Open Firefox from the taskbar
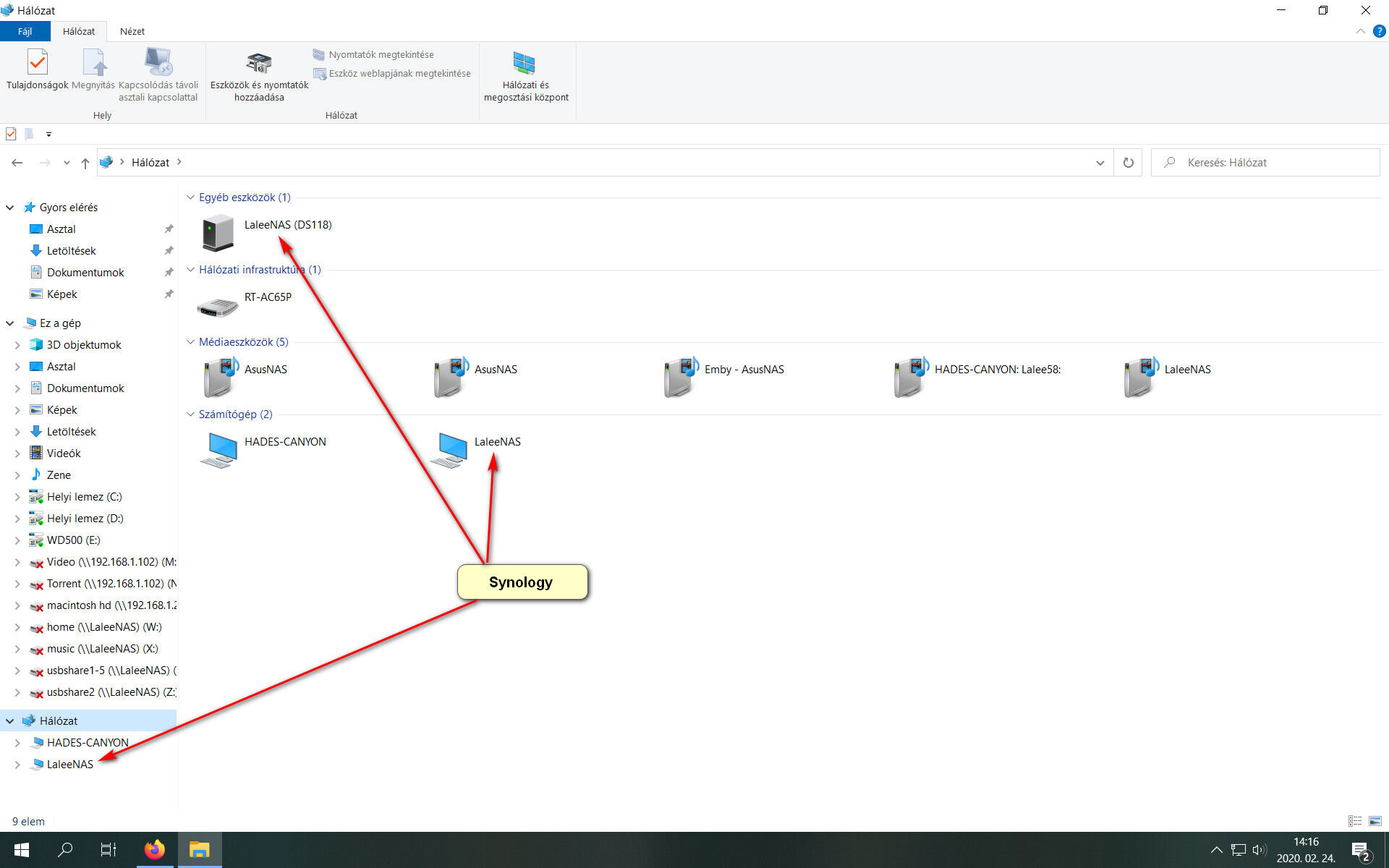 tap(154, 850)
